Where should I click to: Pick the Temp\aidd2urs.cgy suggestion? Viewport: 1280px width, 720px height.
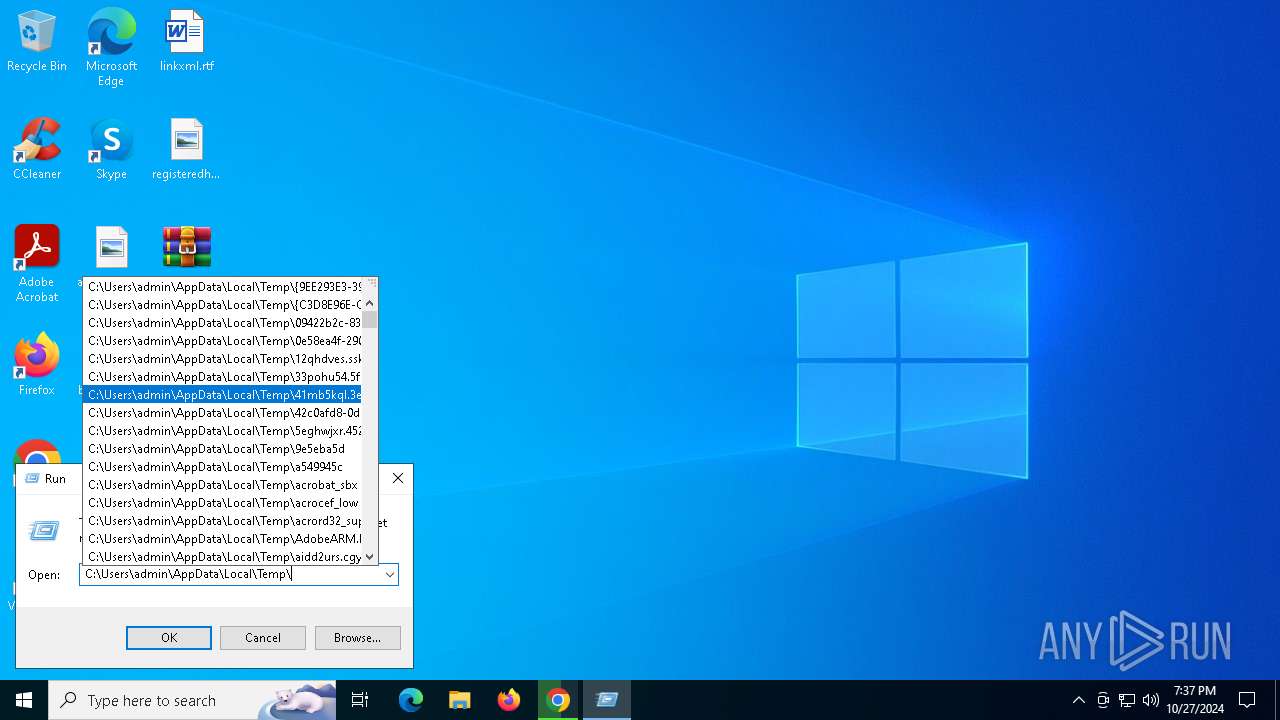point(222,556)
